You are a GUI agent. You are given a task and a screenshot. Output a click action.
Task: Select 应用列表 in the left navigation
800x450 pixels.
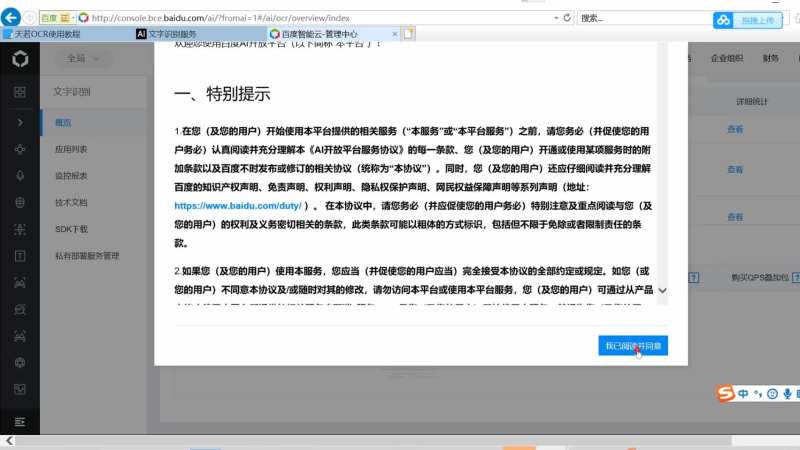(x=71, y=149)
